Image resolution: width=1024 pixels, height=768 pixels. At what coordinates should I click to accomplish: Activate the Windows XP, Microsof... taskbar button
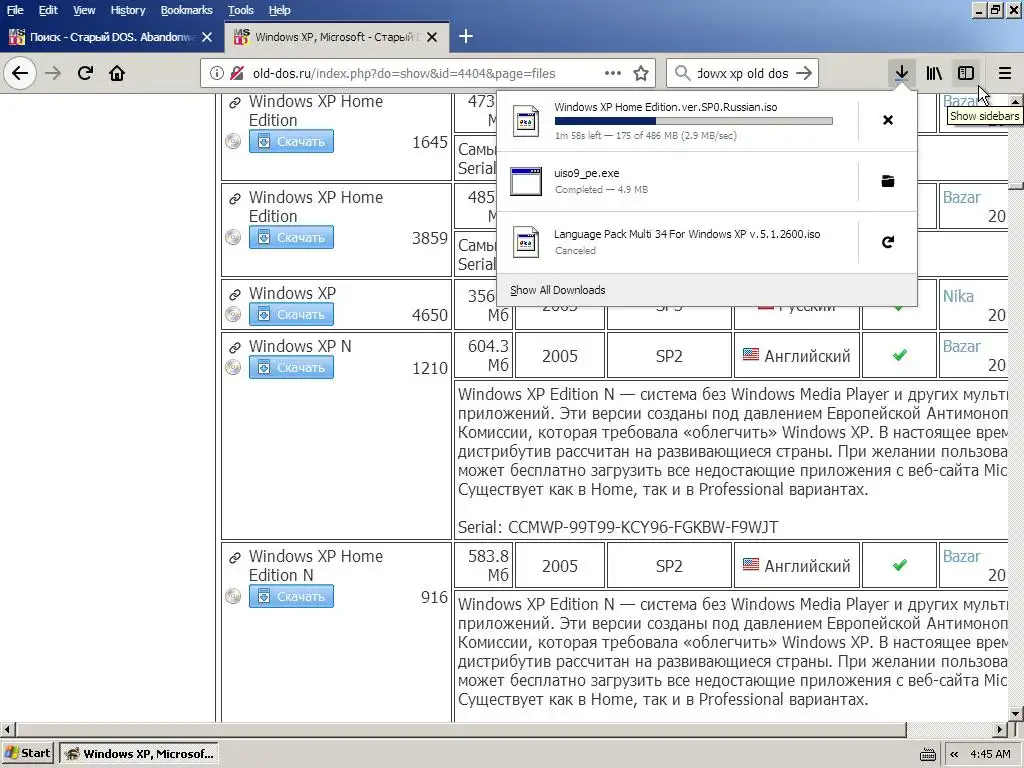[x=139, y=754]
